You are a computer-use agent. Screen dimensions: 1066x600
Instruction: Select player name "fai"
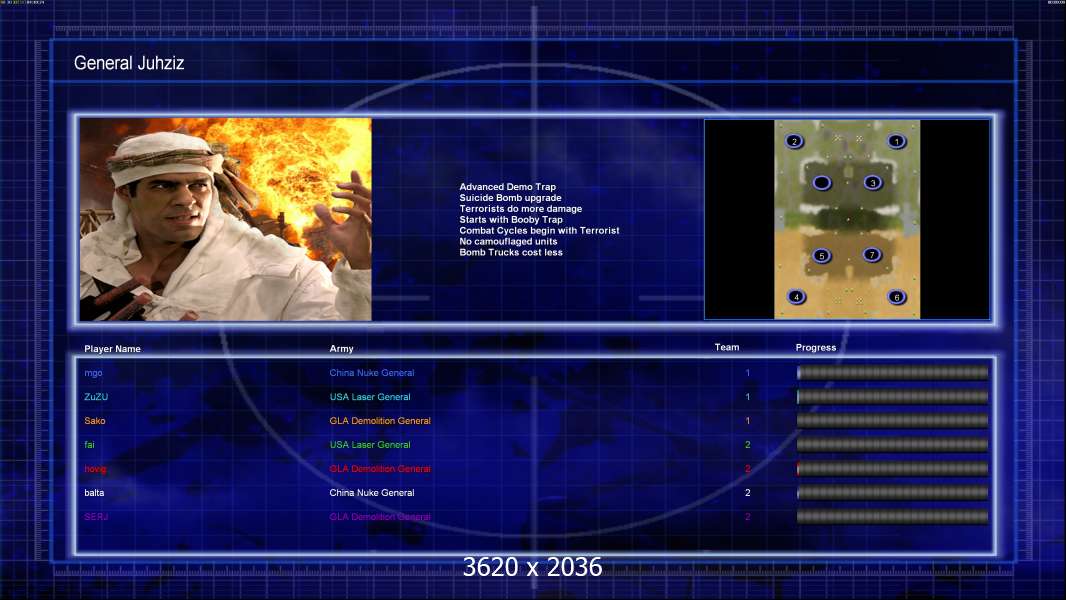[89, 445]
